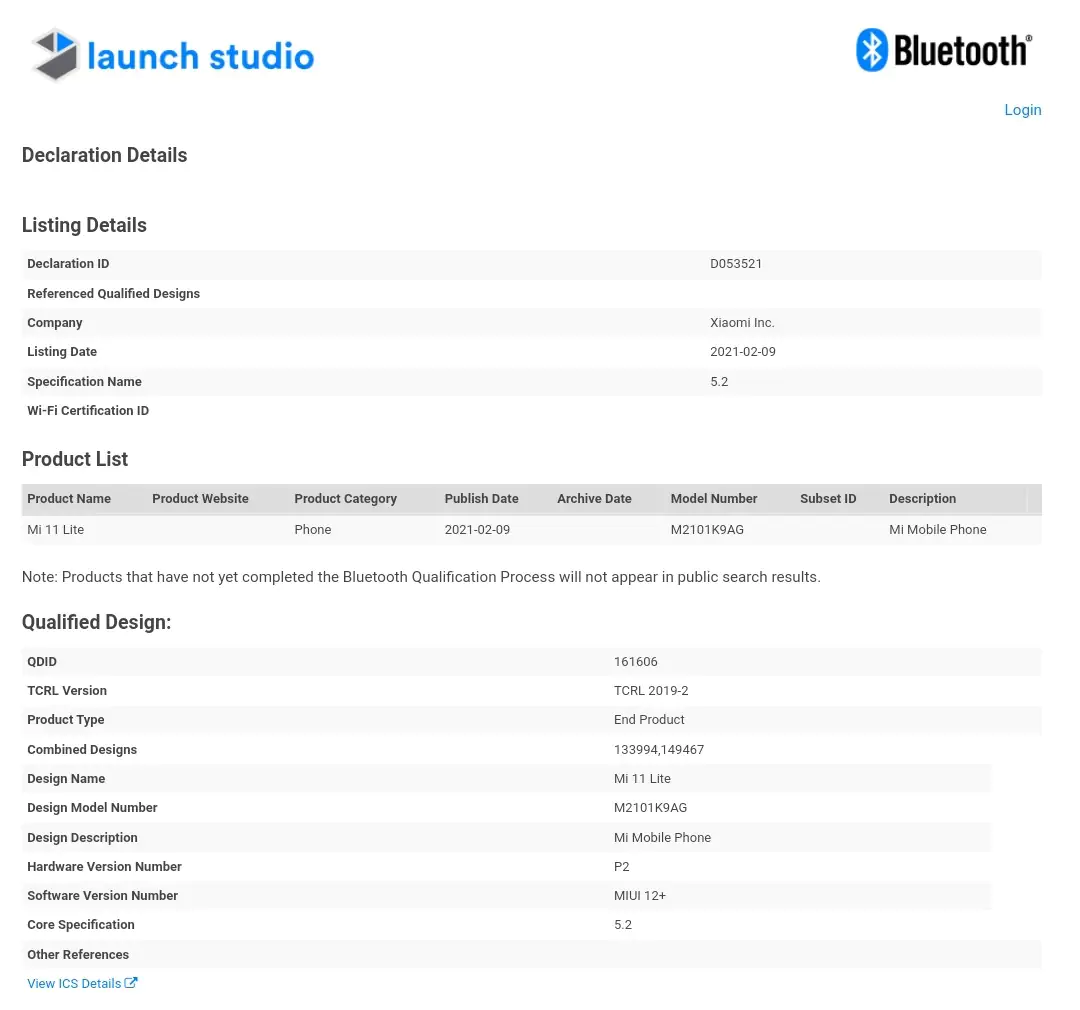
Task: Click the Software Version Number label
Action: (103, 896)
